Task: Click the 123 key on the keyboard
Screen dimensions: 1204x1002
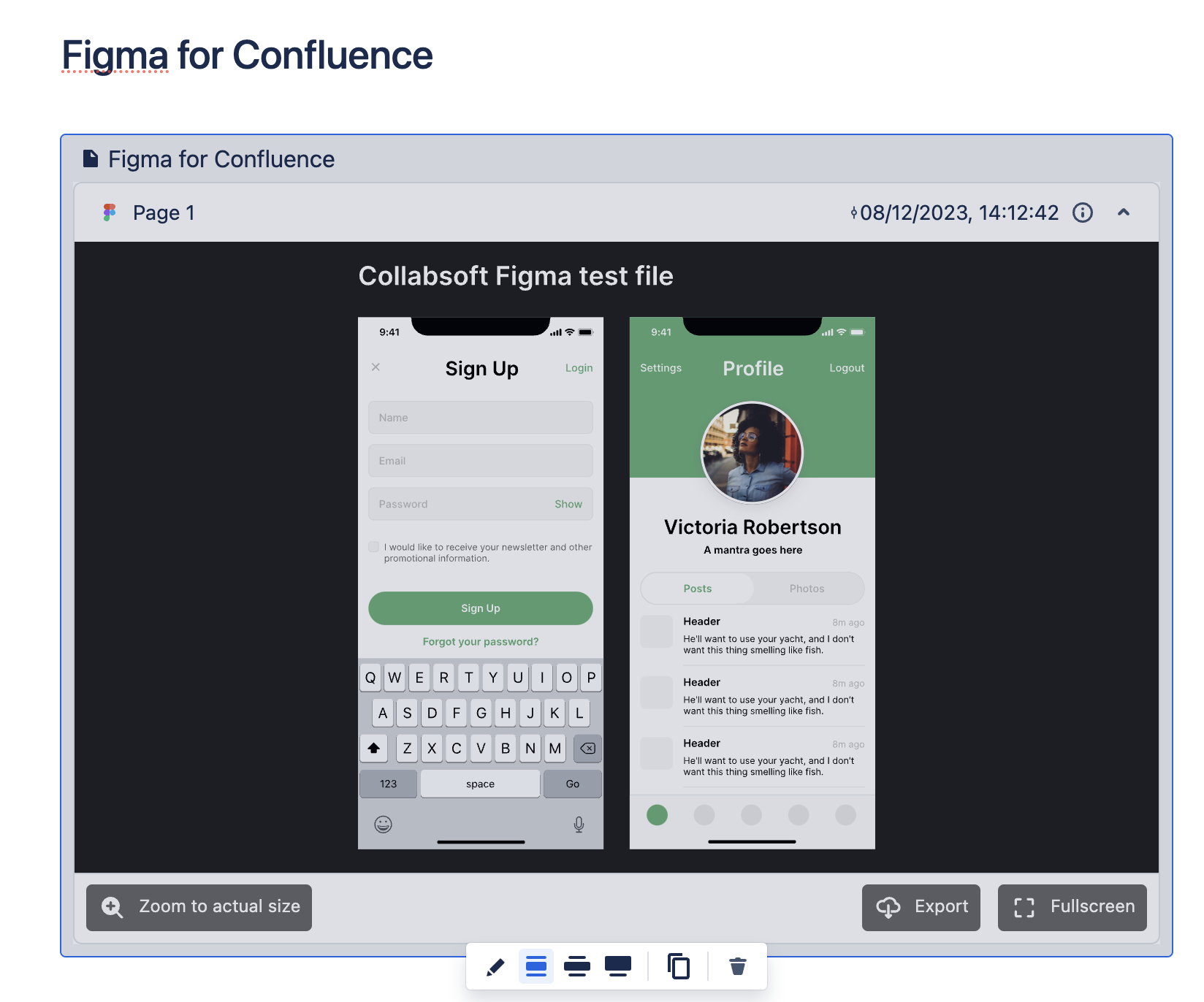Action: (389, 784)
